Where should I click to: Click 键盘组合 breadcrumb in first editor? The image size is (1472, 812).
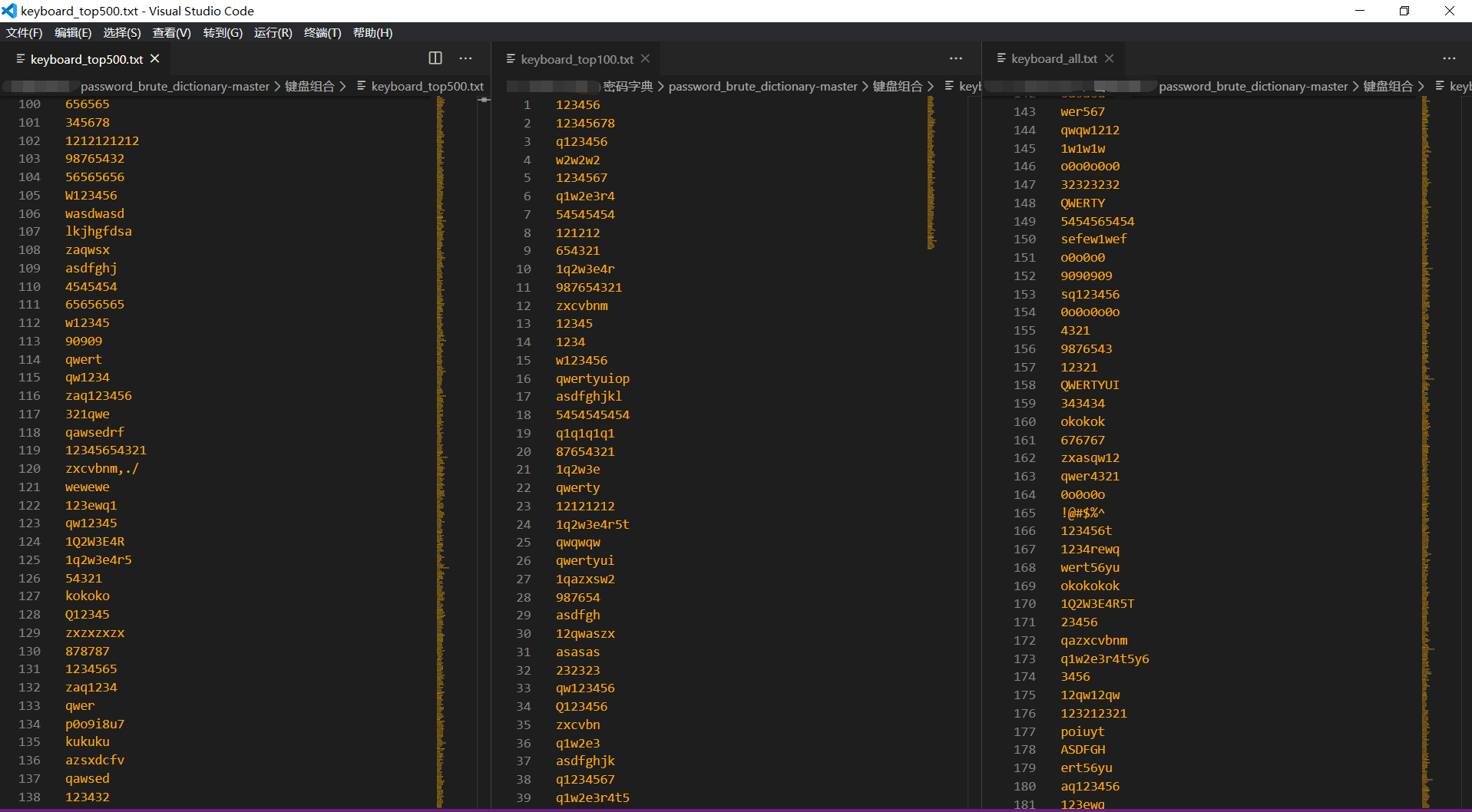pos(310,87)
